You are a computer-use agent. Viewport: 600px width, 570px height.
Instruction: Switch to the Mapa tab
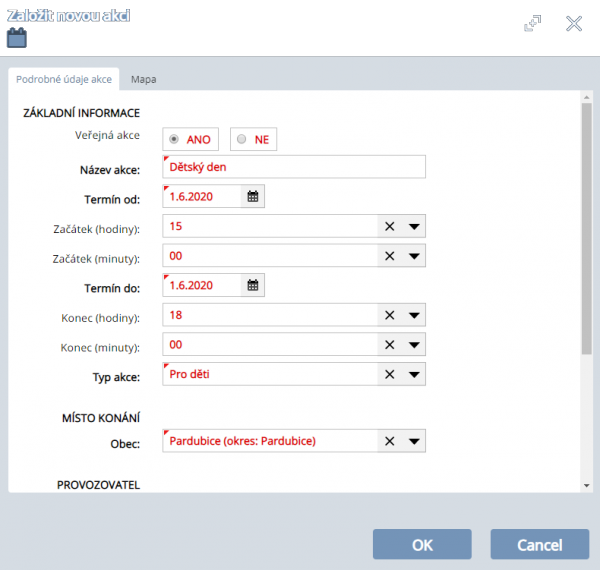click(x=143, y=79)
